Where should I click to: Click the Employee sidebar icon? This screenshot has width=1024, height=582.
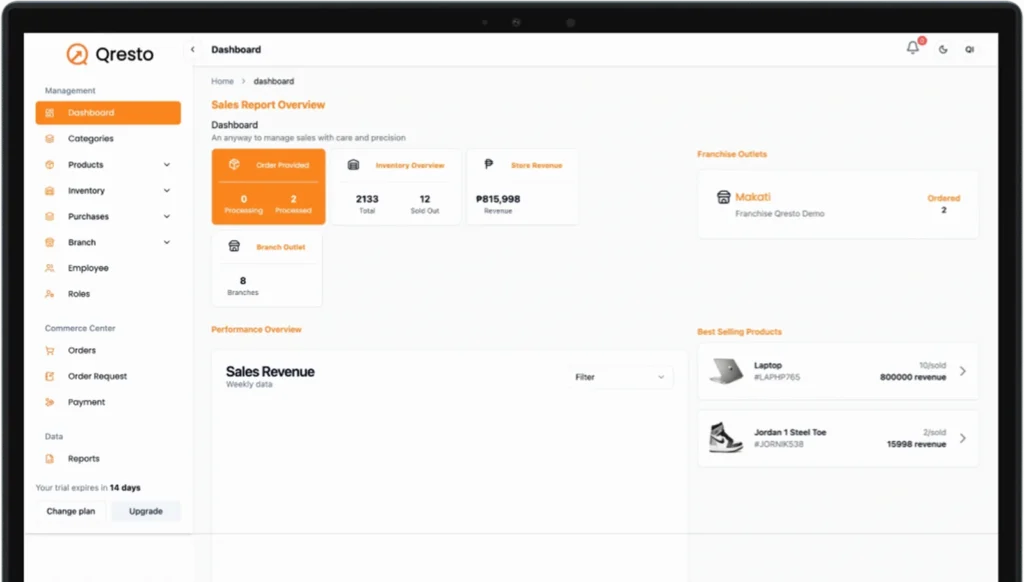point(50,268)
